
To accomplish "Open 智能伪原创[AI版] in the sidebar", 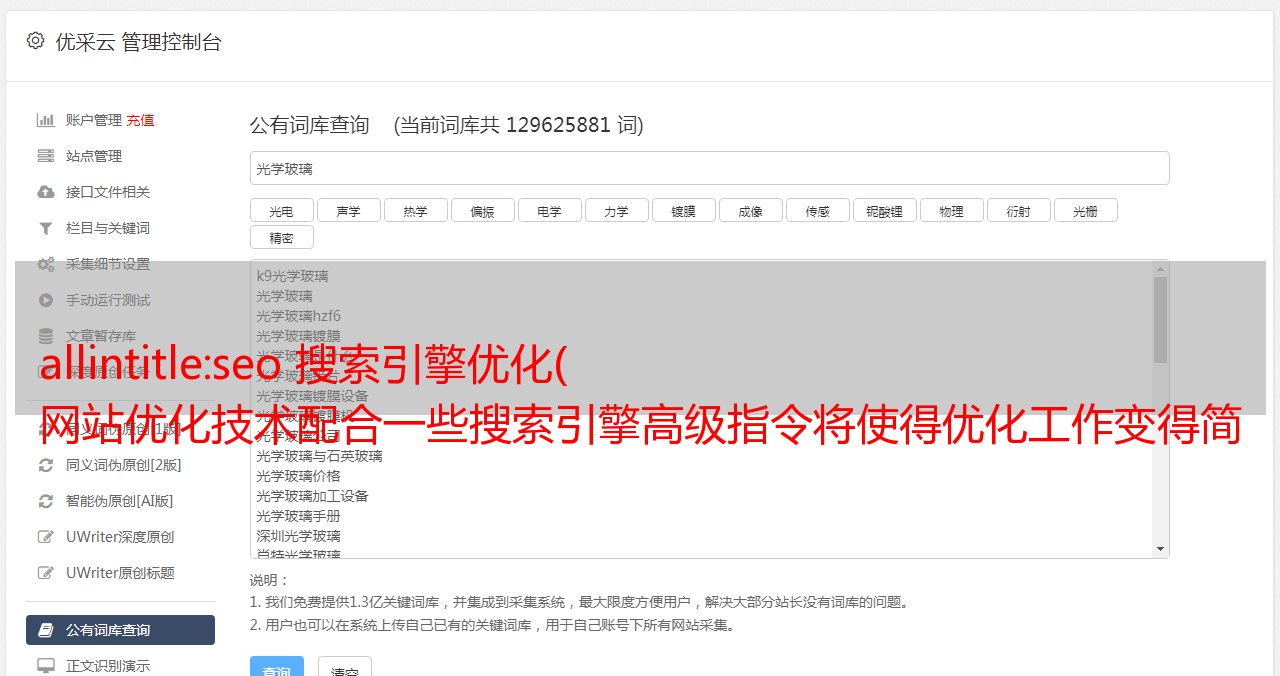I will pos(120,501).
